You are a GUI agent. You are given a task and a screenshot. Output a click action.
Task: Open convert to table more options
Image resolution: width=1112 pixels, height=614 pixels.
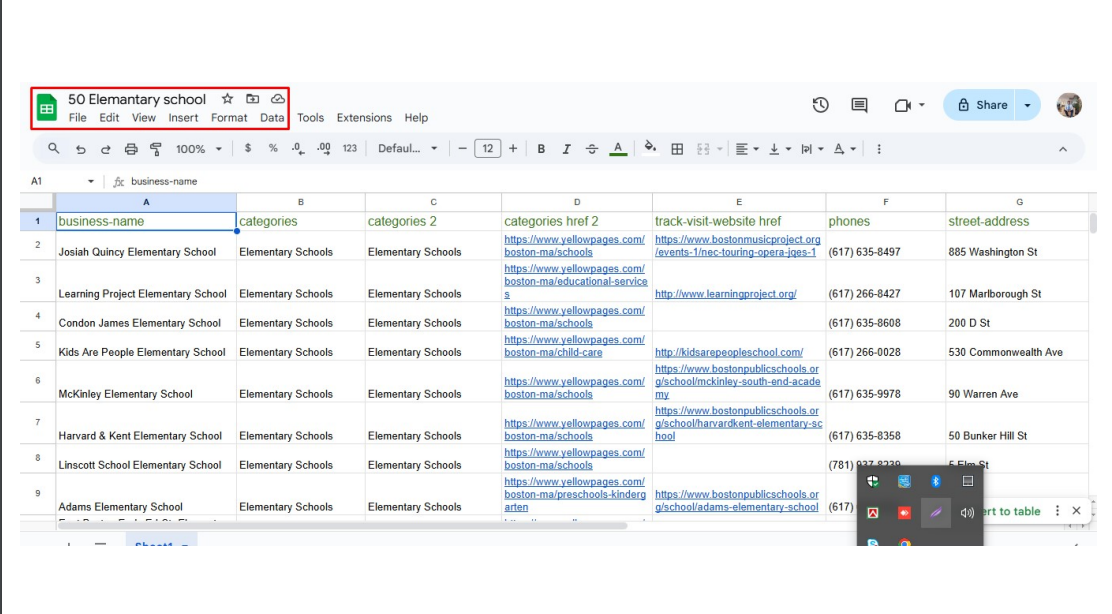(x=1057, y=510)
